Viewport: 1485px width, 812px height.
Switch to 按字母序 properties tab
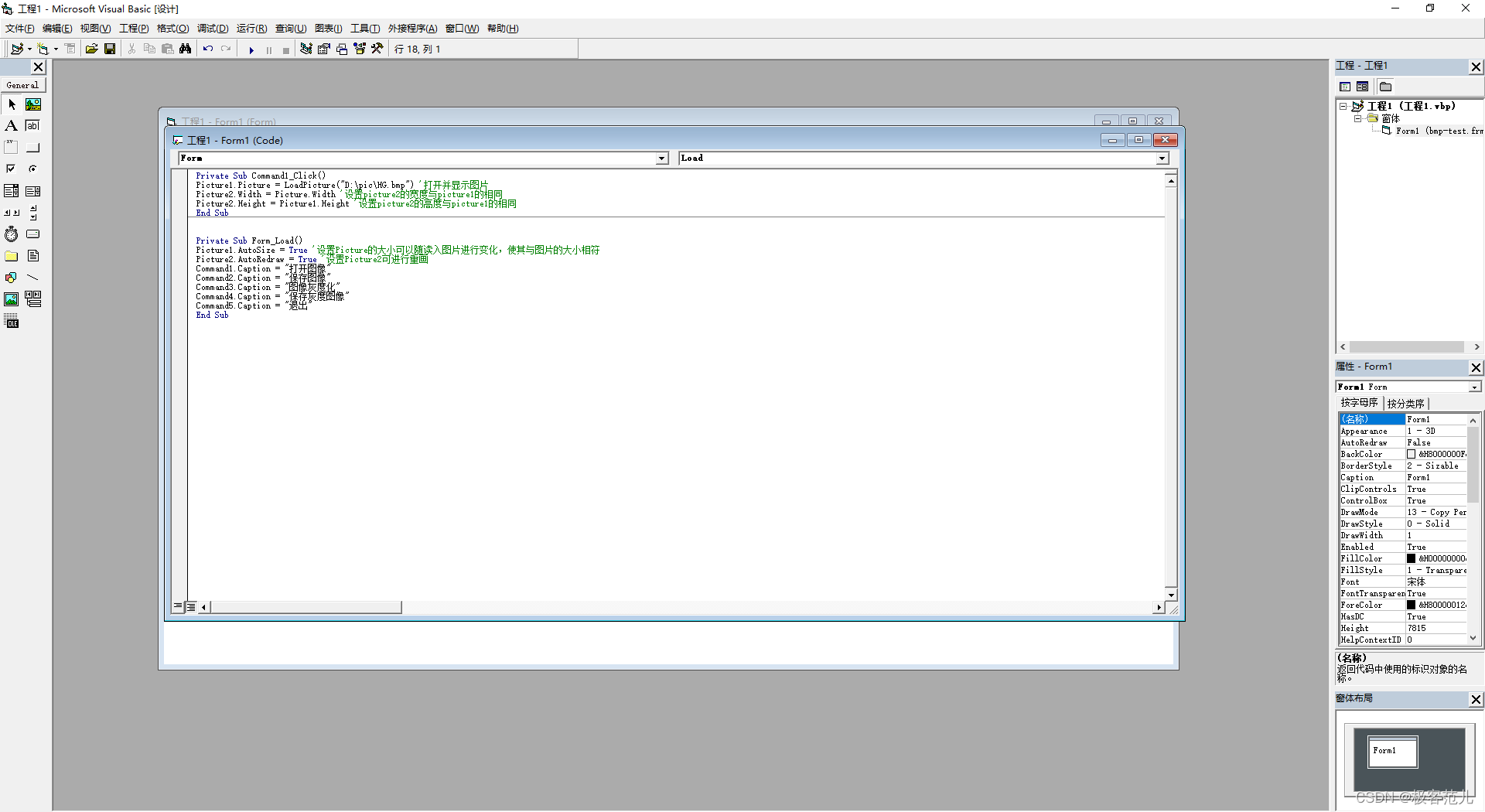1359,403
